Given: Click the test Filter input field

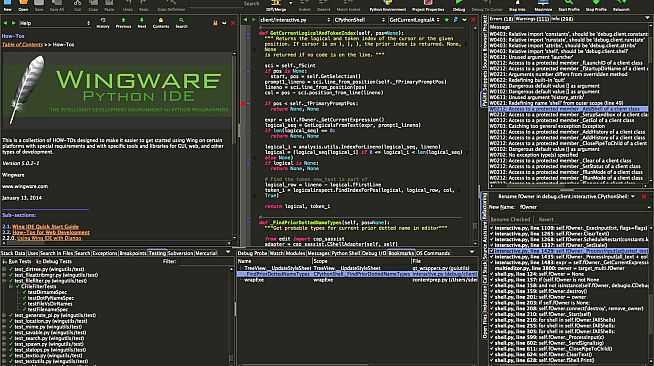Looking at the screenshot, I should tap(205, 261).
